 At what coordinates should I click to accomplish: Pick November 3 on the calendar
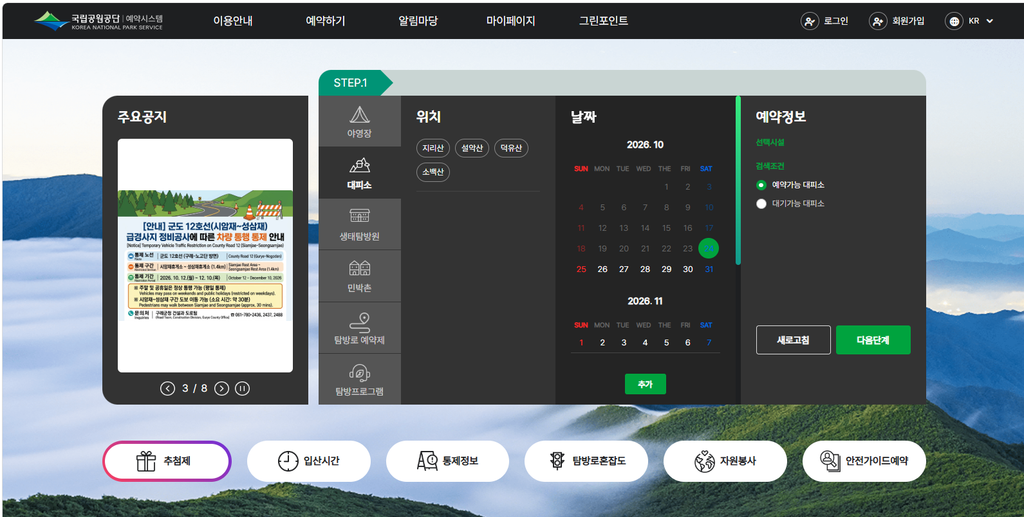[x=624, y=342]
